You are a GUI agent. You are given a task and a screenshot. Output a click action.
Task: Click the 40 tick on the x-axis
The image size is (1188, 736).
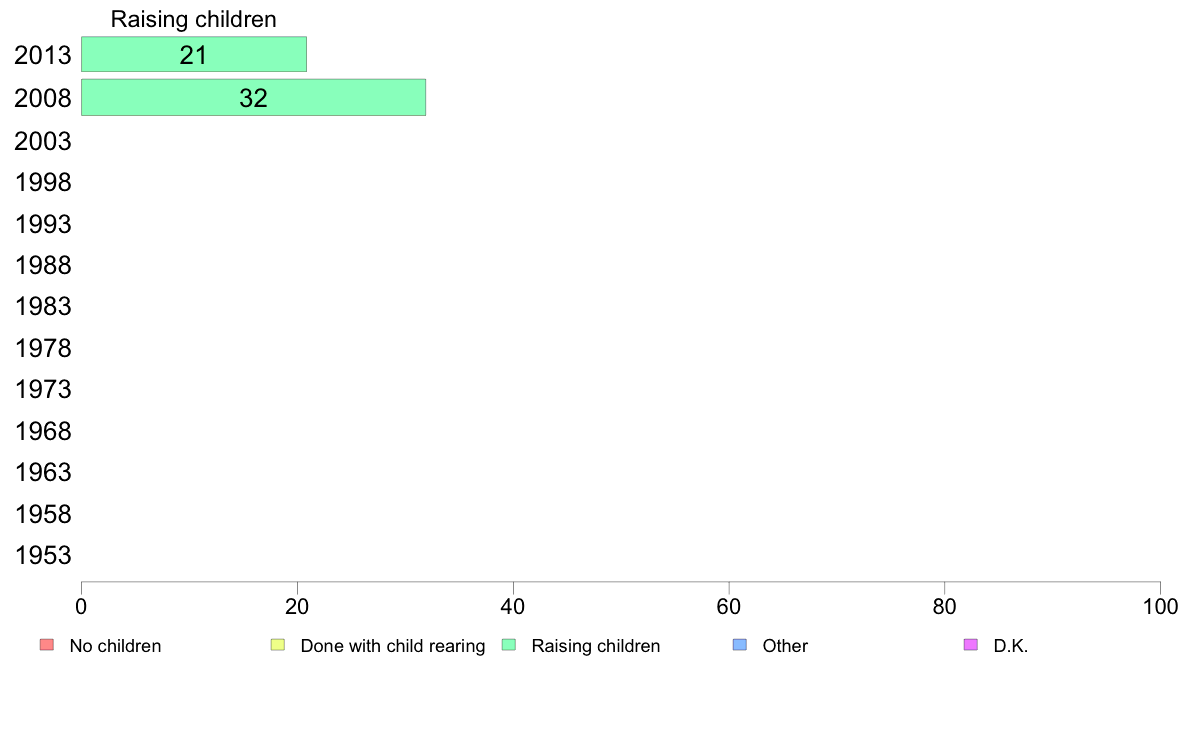(x=513, y=606)
